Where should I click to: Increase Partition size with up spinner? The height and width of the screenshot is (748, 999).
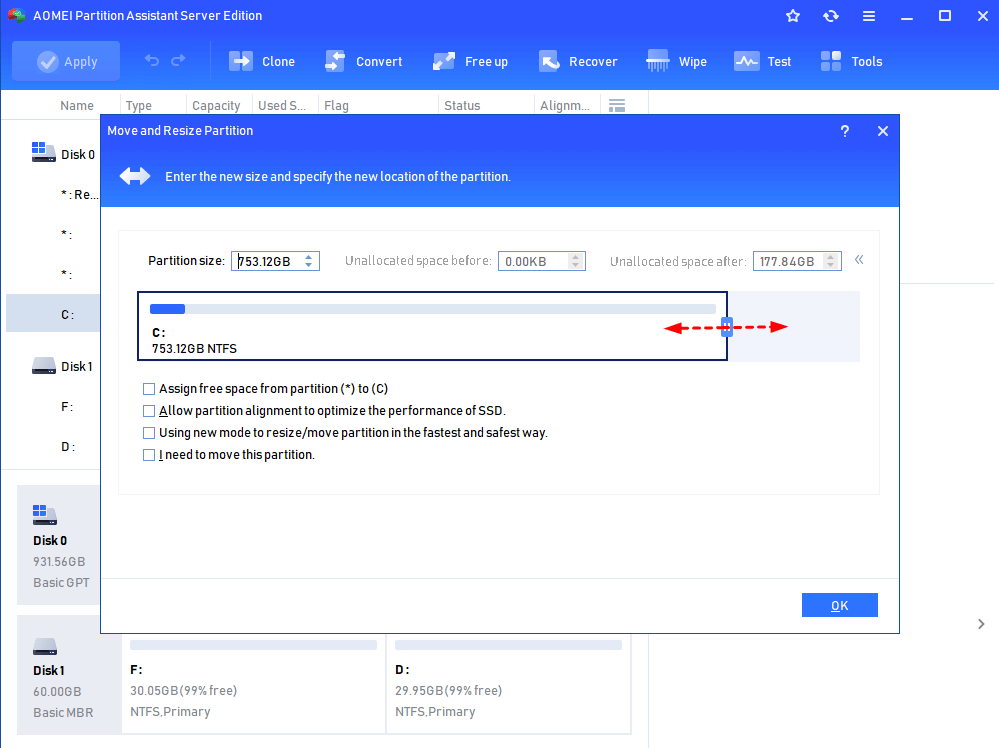click(309, 257)
